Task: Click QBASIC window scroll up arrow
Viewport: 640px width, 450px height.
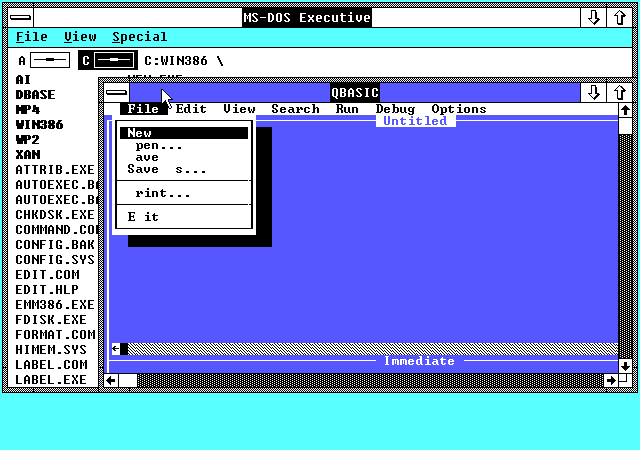Action: pyautogui.click(x=625, y=110)
